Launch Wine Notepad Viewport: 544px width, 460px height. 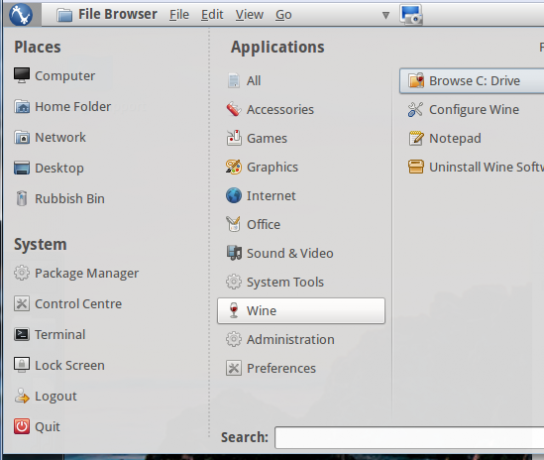click(472, 138)
